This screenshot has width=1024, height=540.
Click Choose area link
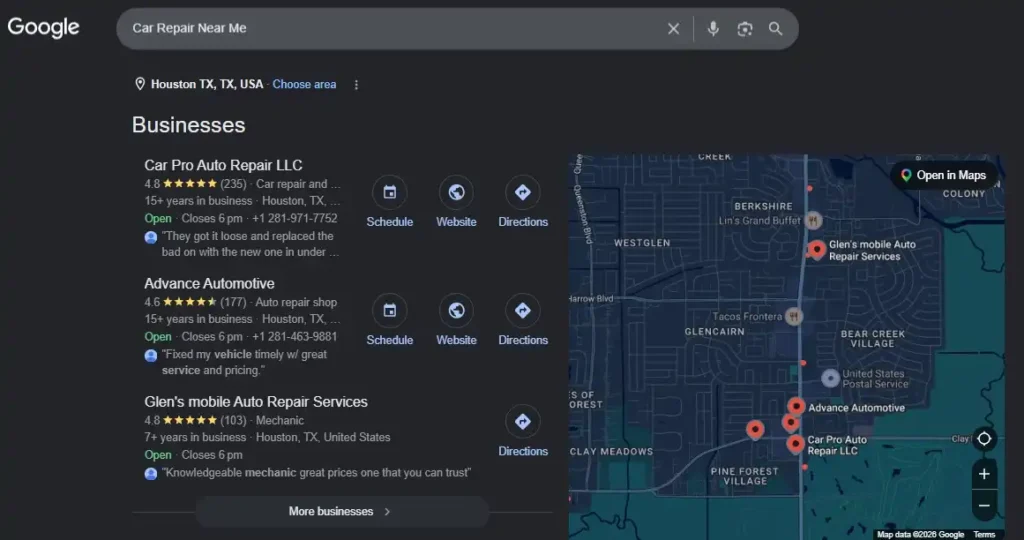click(304, 84)
